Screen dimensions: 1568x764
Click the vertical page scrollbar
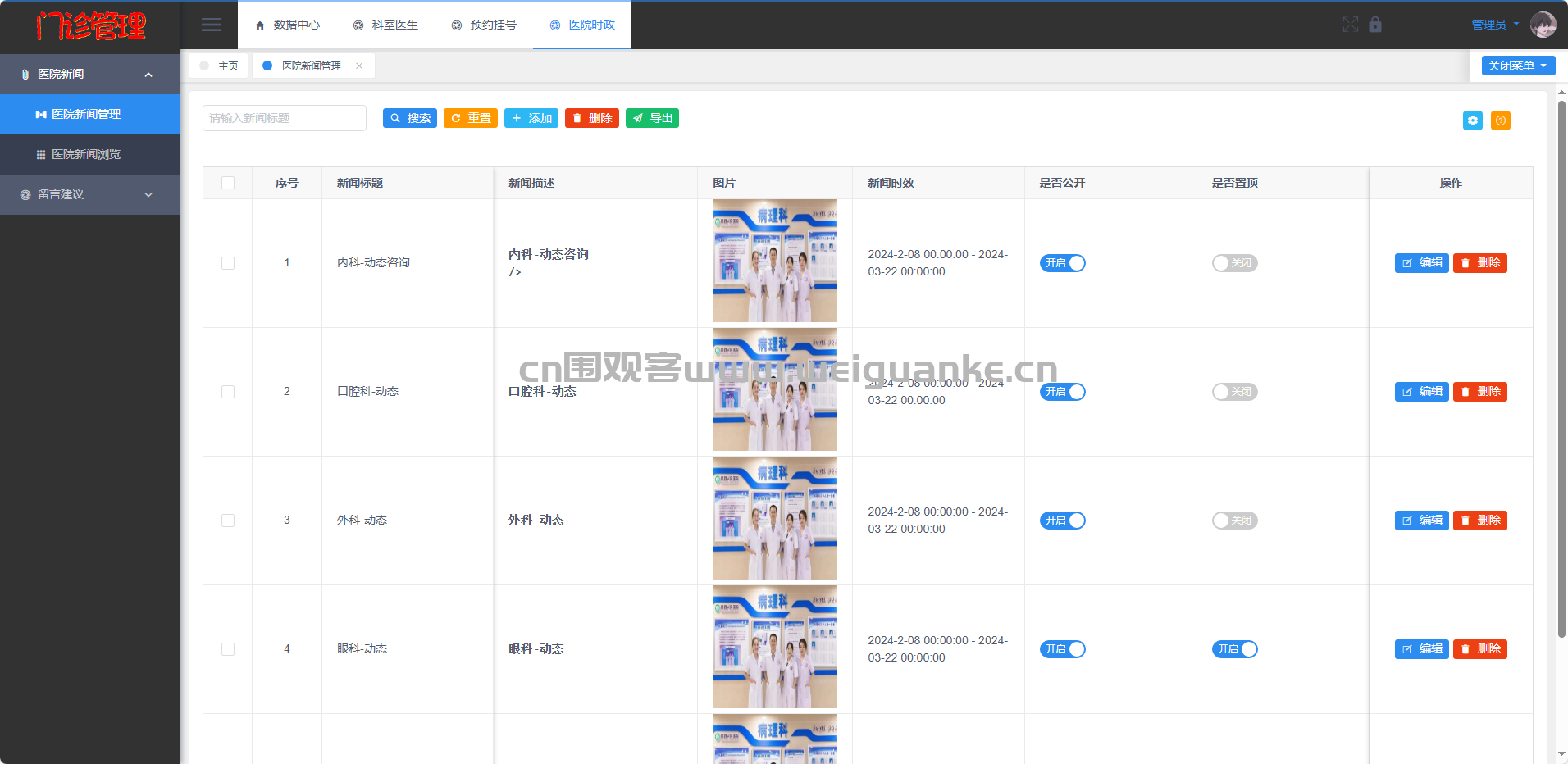coord(1561,369)
